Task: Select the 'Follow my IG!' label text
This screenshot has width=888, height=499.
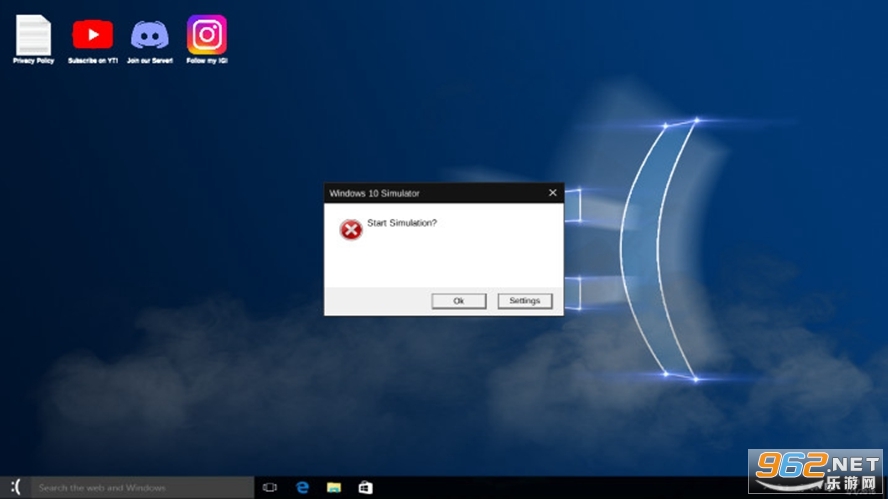Action: tap(207, 61)
